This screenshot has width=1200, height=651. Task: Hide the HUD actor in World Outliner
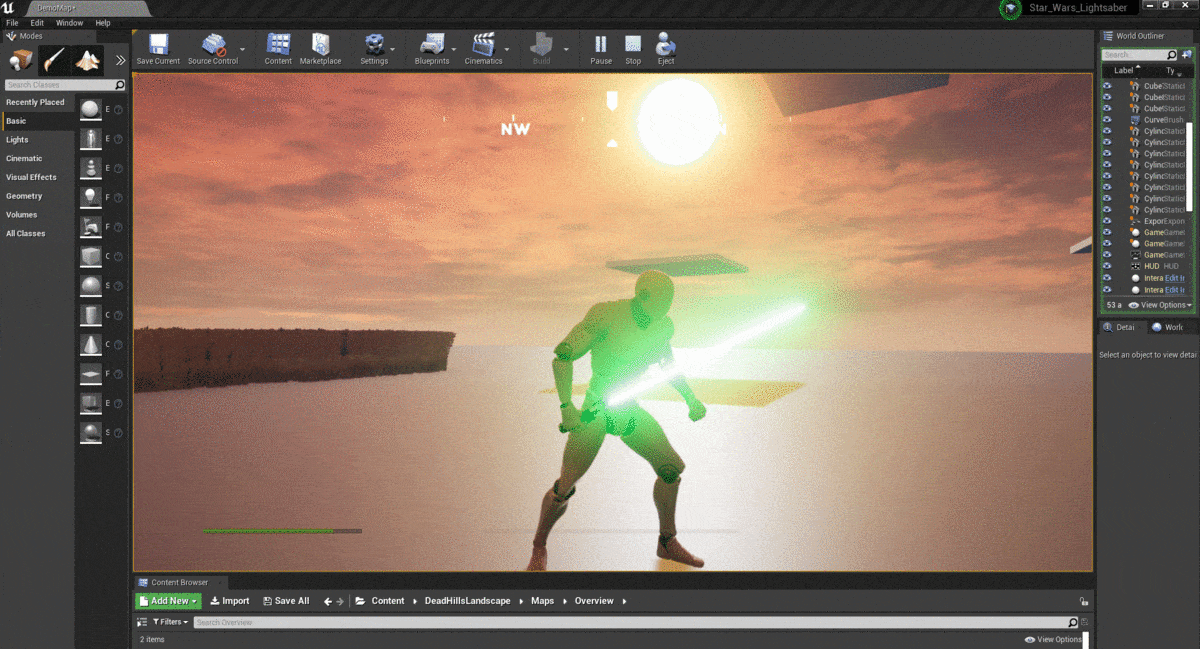coord(1105,266)
